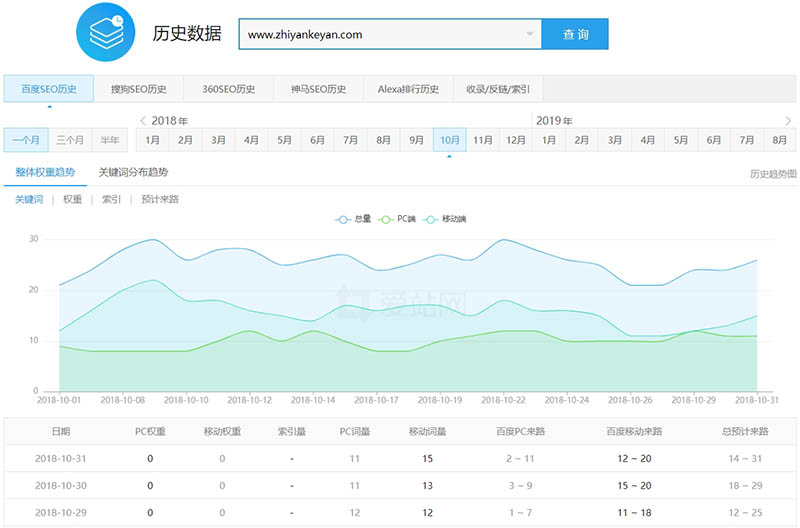The image size is (800, 528).
Task: Select the highlighted 10月 month
Action: coord(449,140)
